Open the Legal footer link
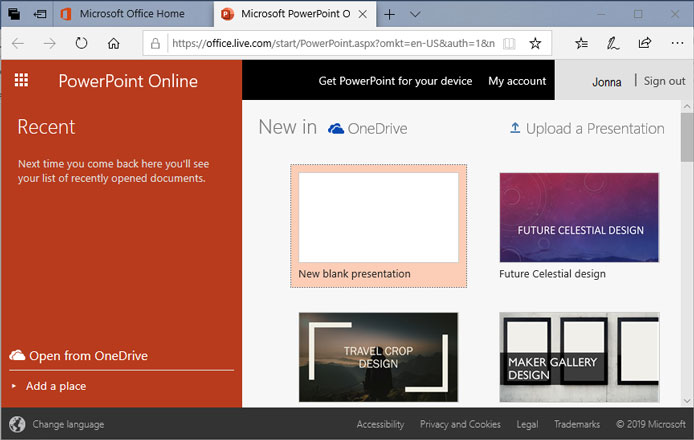The height and width of the screenshot is (440, 694). click(x=527, y=425)
